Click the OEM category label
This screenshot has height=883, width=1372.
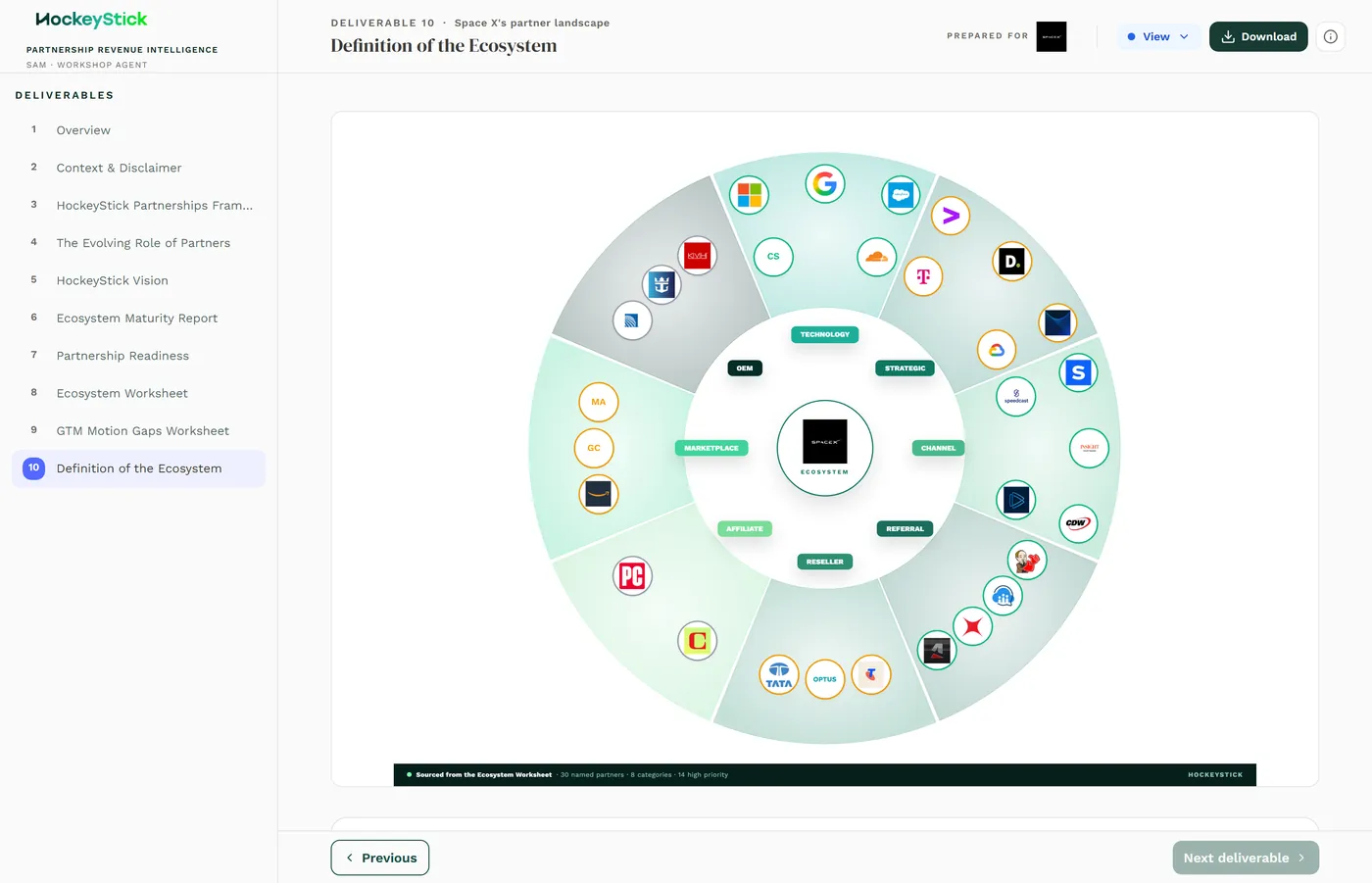(x=745, y=368)
